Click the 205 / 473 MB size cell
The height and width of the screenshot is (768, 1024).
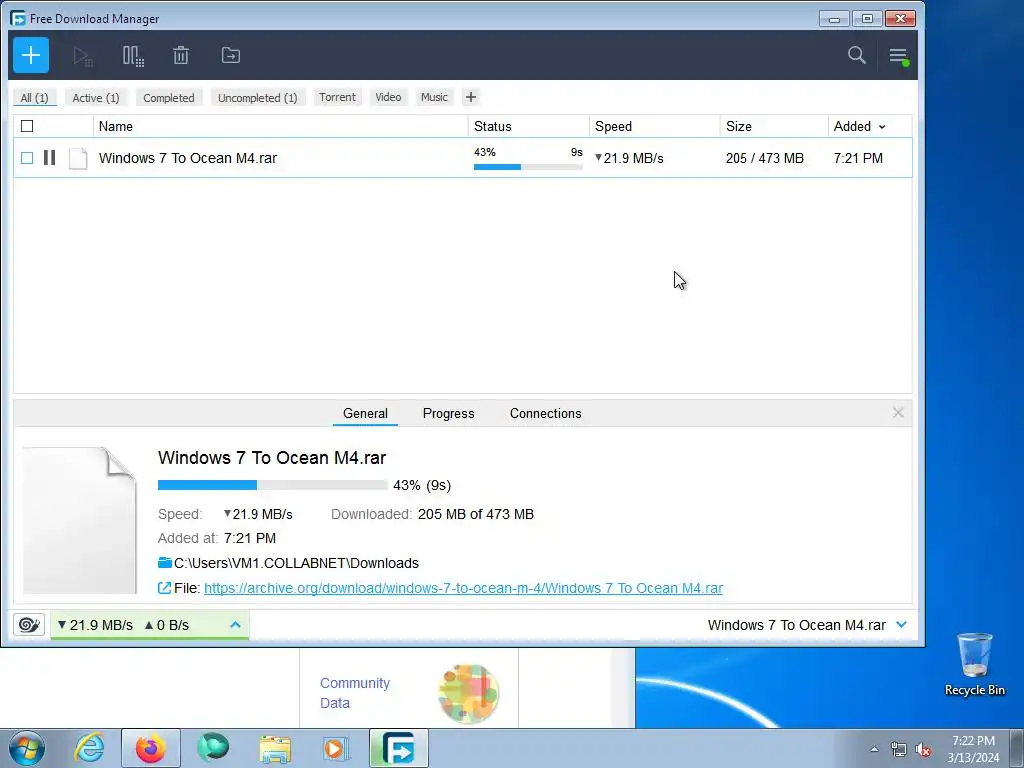point(764,158)
